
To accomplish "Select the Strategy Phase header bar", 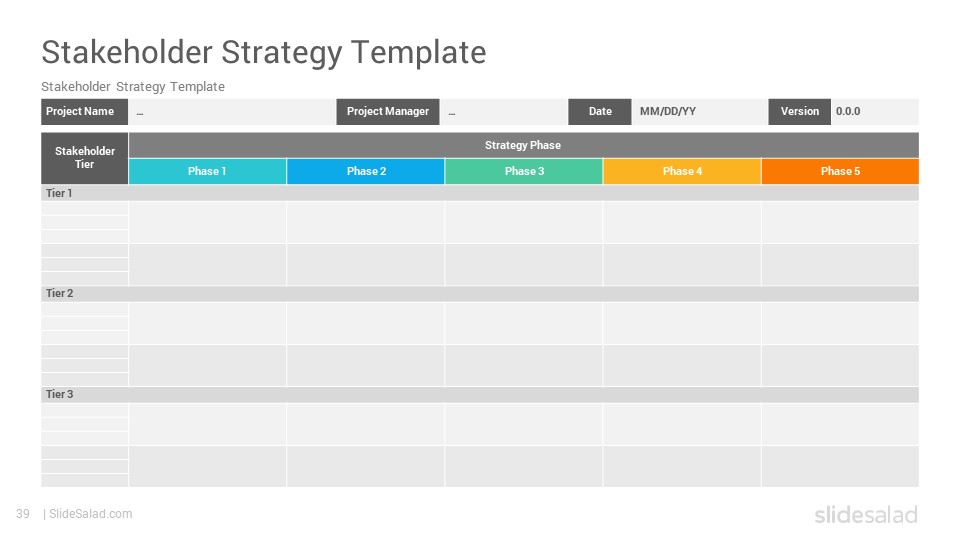I will click(x=523, y=145).
